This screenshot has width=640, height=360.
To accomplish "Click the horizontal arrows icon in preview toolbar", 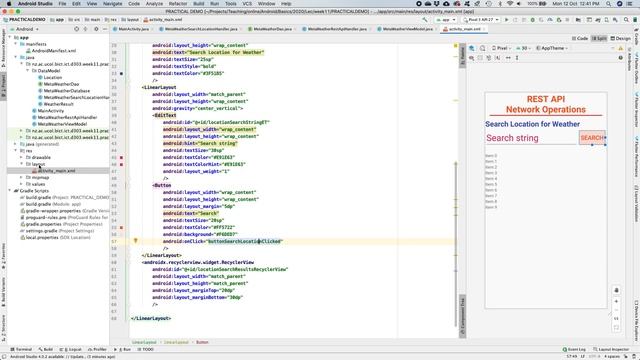I will pyautogui.click(x=508, y=58).
